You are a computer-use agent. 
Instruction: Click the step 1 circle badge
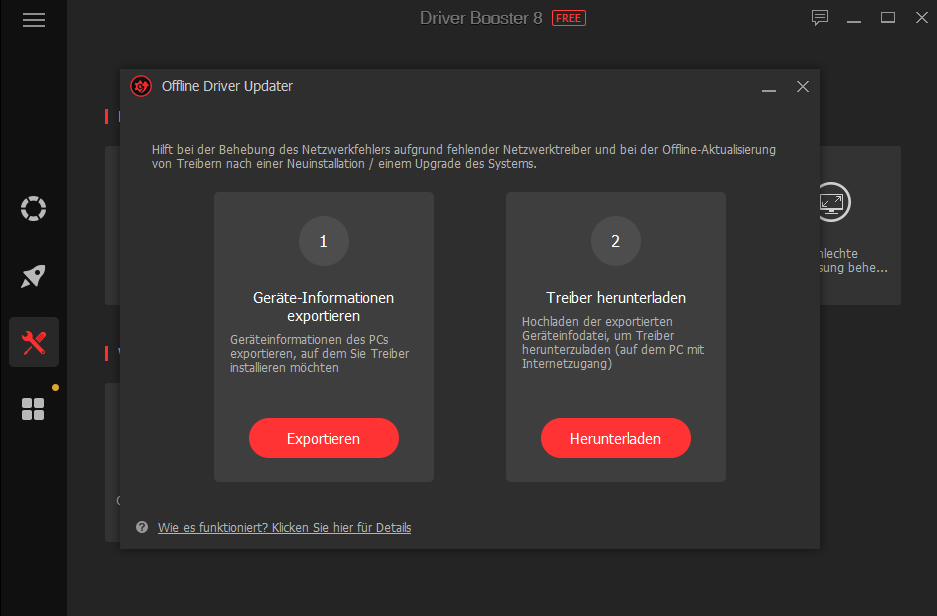(x=323, y=241)
